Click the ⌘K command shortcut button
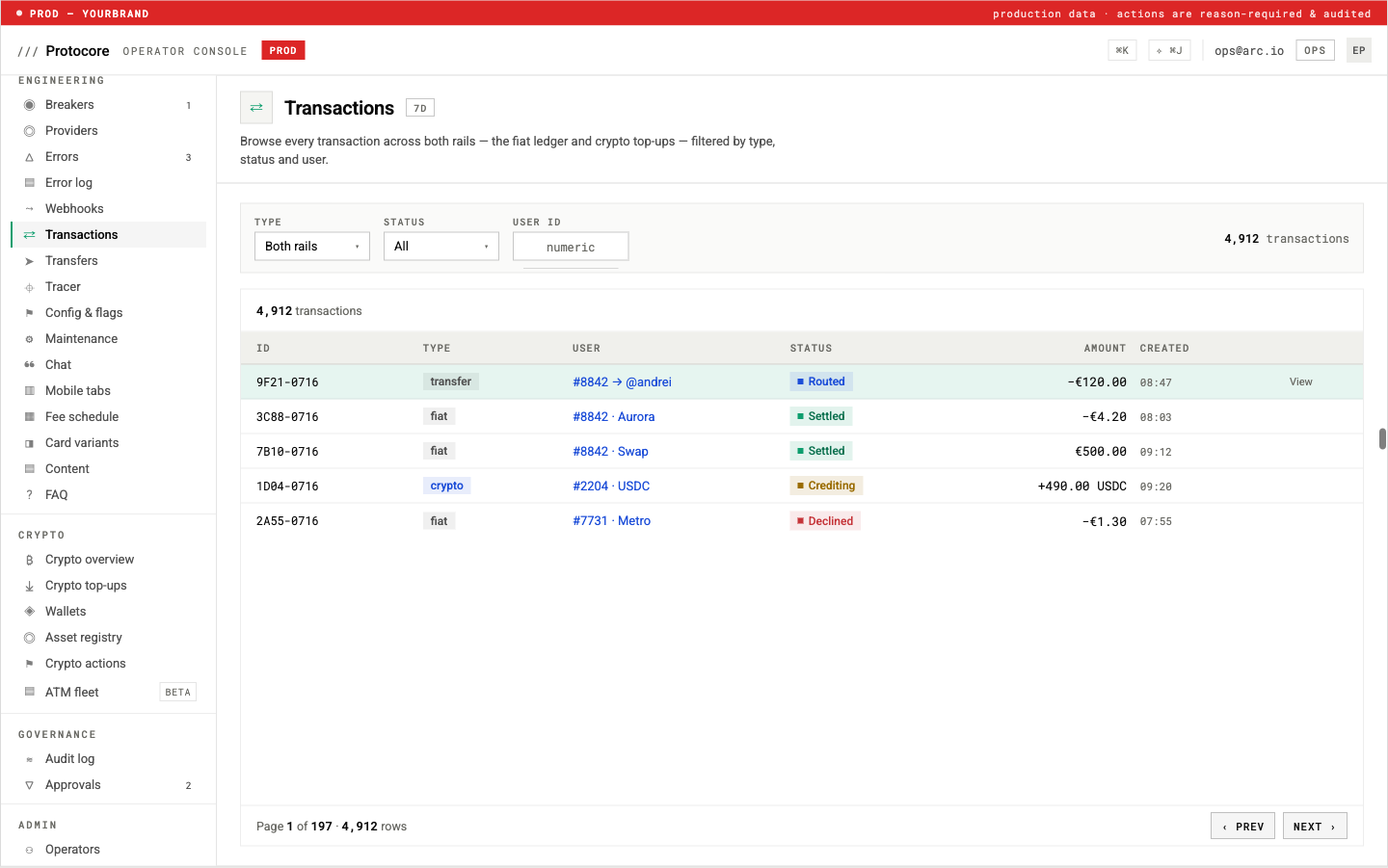 tap(1122, 50)
